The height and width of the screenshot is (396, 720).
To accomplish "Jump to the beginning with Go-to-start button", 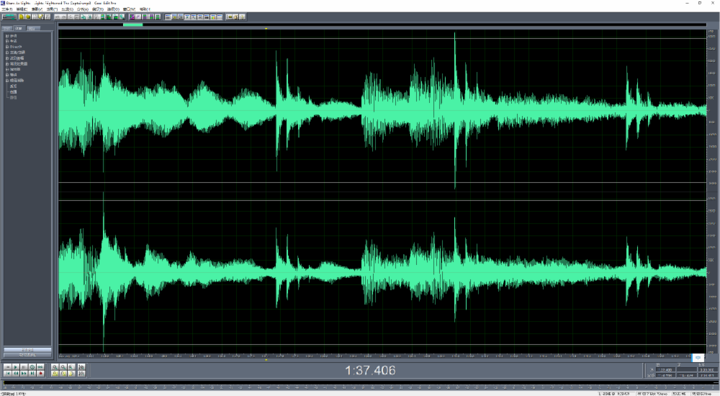I will click(7, 373).
